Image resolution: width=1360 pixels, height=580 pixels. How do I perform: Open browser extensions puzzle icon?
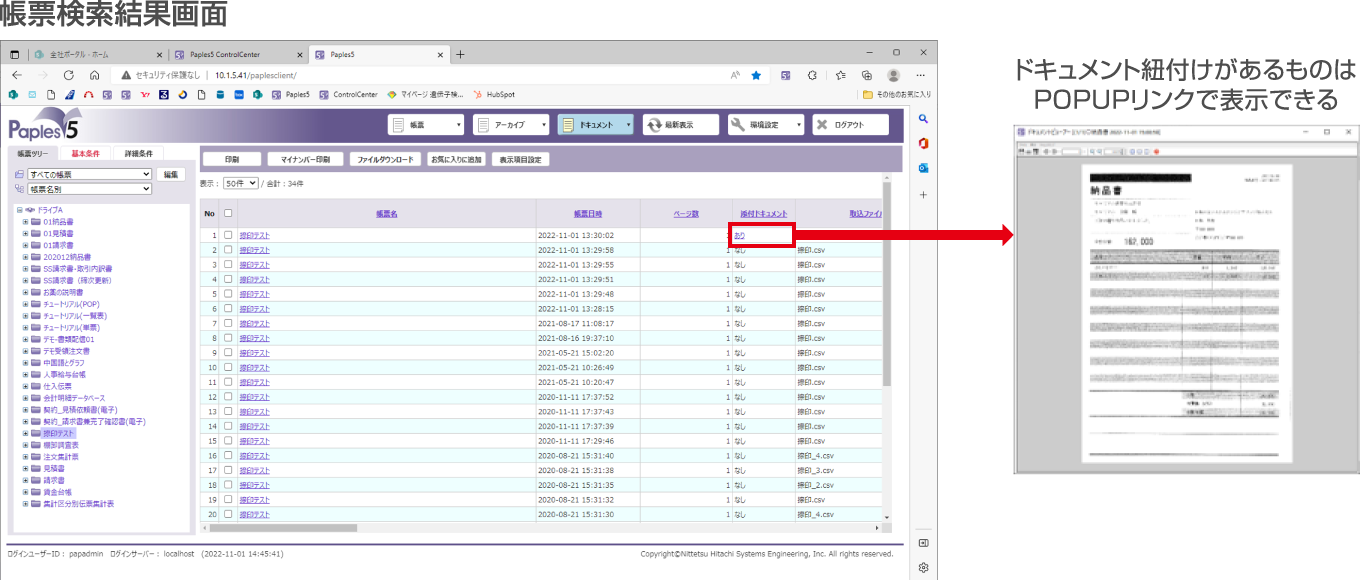click(x=813, y=75)
